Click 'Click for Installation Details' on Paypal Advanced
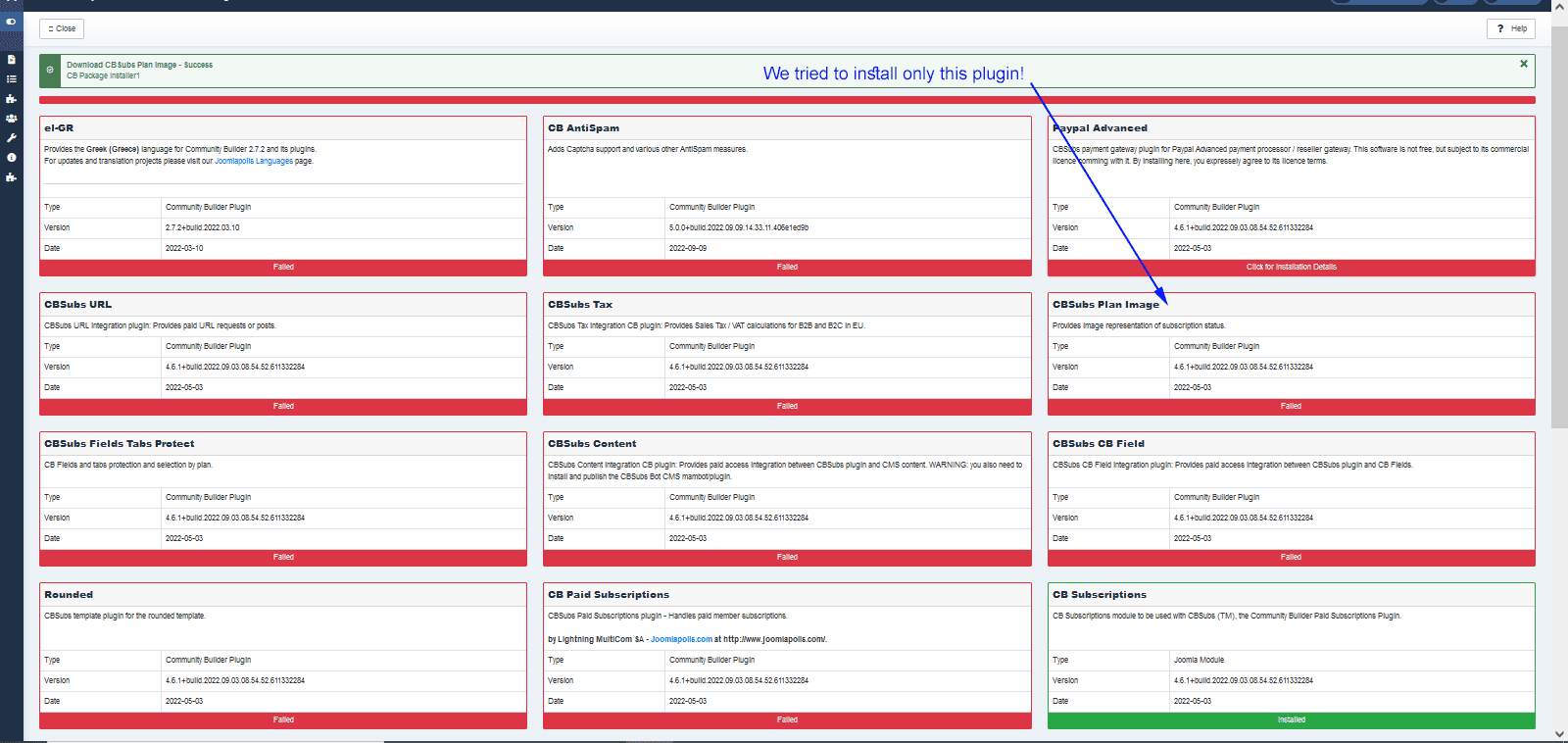Viewport: 1568px width, 743px height. coord(1291,267)
